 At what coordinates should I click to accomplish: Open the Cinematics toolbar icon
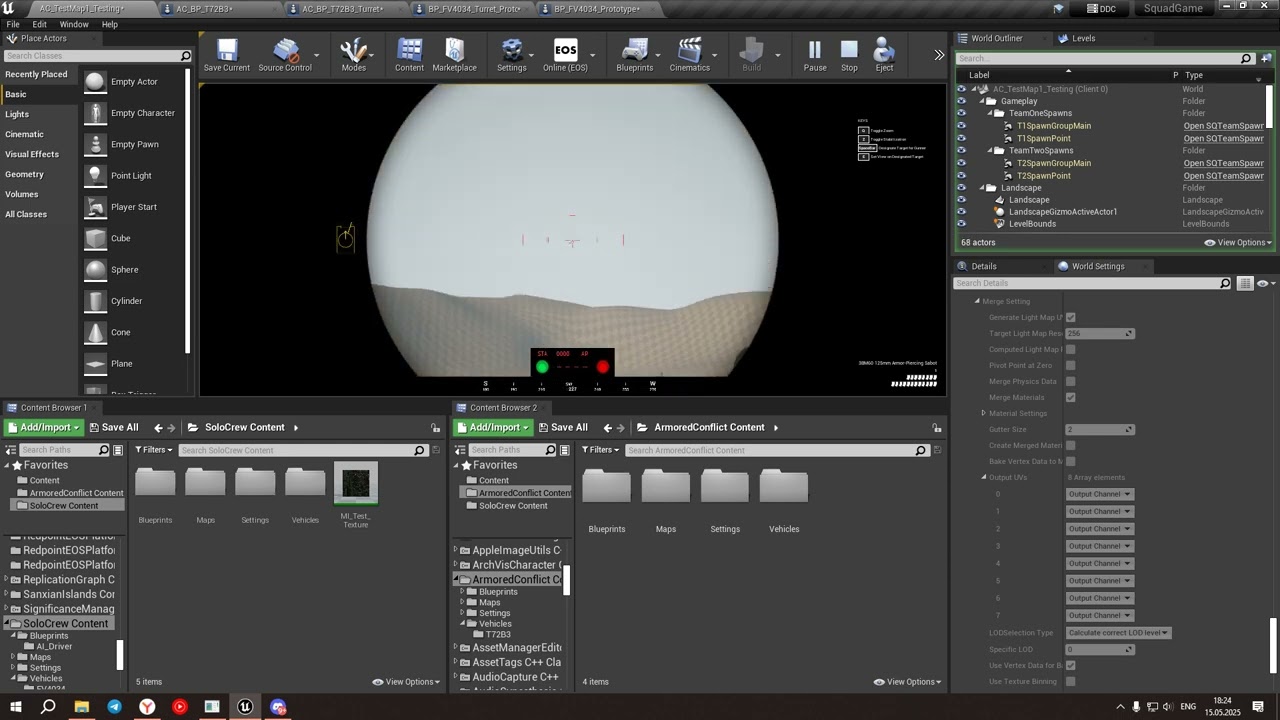pos(690,55)
